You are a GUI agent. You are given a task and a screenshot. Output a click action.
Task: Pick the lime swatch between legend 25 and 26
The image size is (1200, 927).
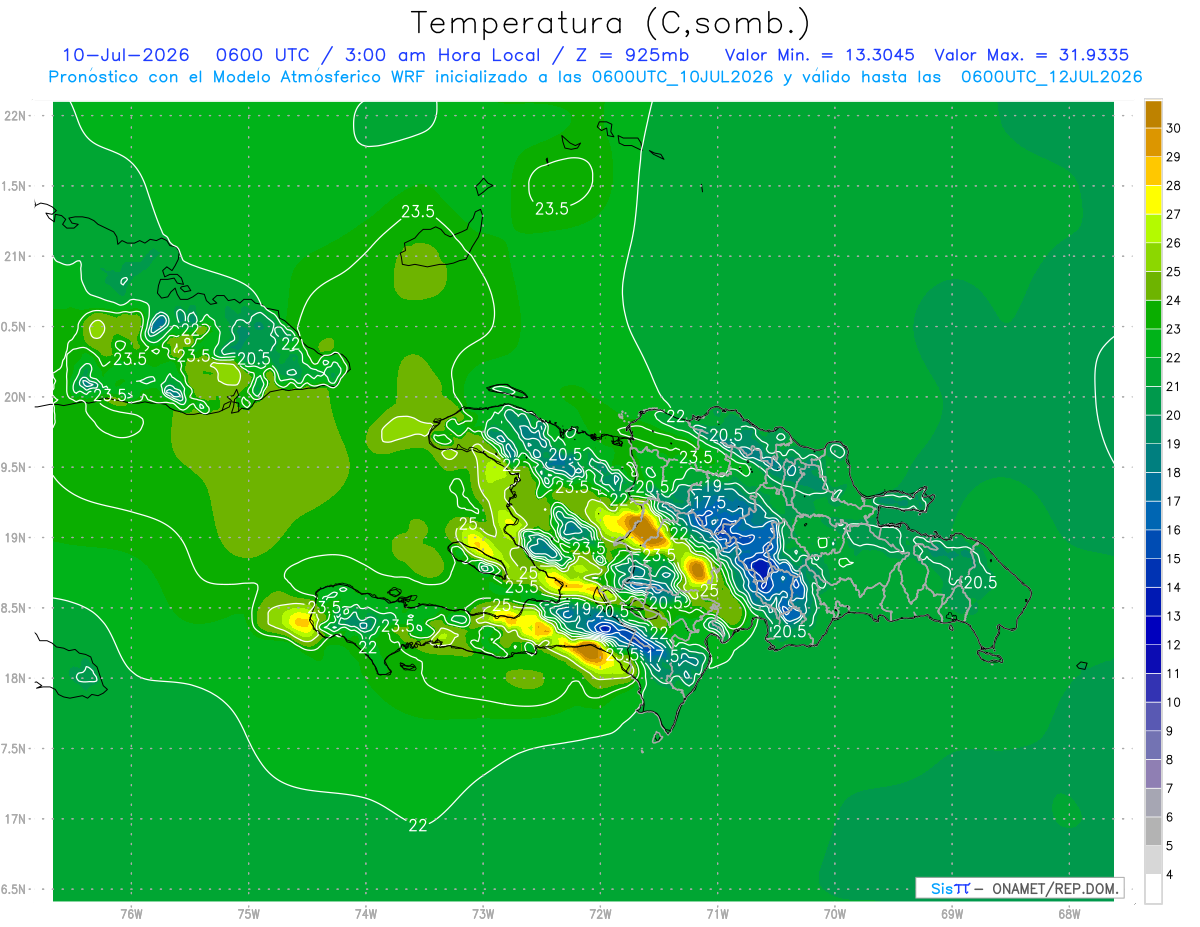[1153, 257]
